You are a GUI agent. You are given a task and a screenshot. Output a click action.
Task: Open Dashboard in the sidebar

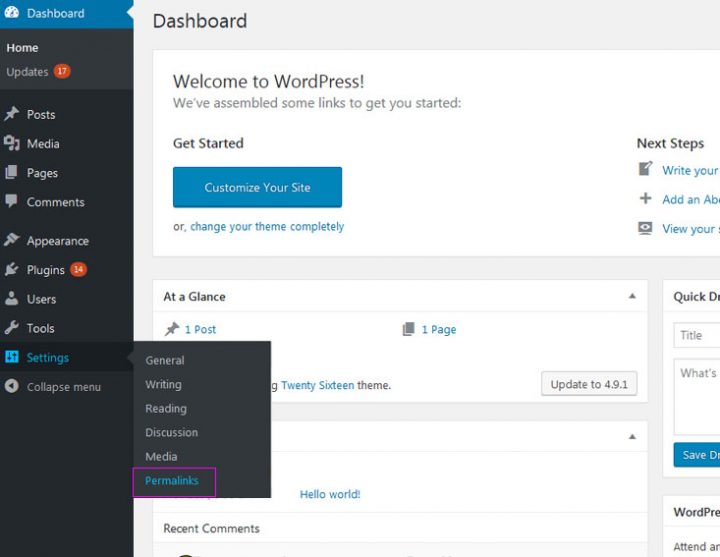(56, 13)
